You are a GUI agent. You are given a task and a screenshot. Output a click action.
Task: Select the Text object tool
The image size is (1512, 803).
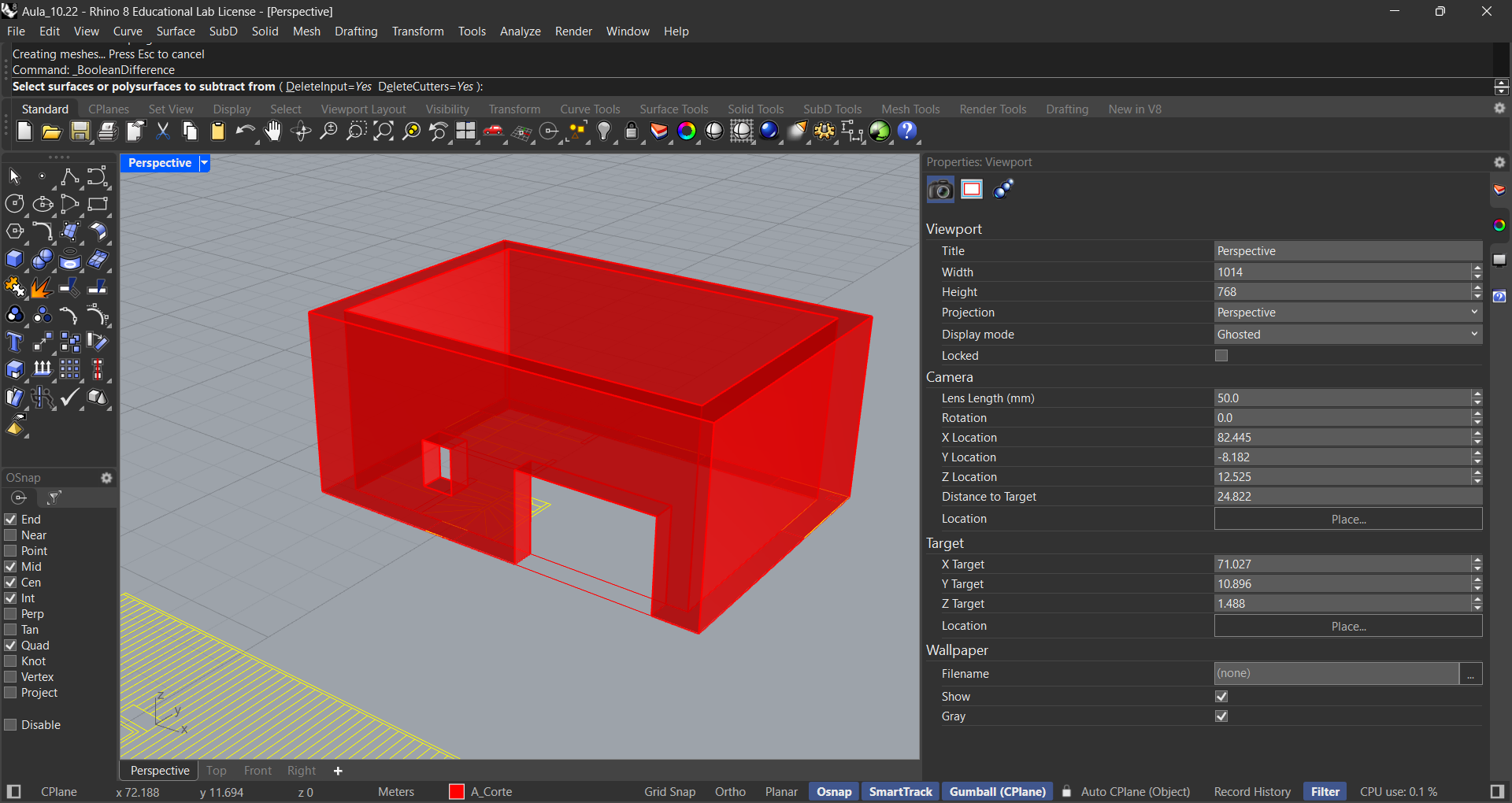point(15,342)
